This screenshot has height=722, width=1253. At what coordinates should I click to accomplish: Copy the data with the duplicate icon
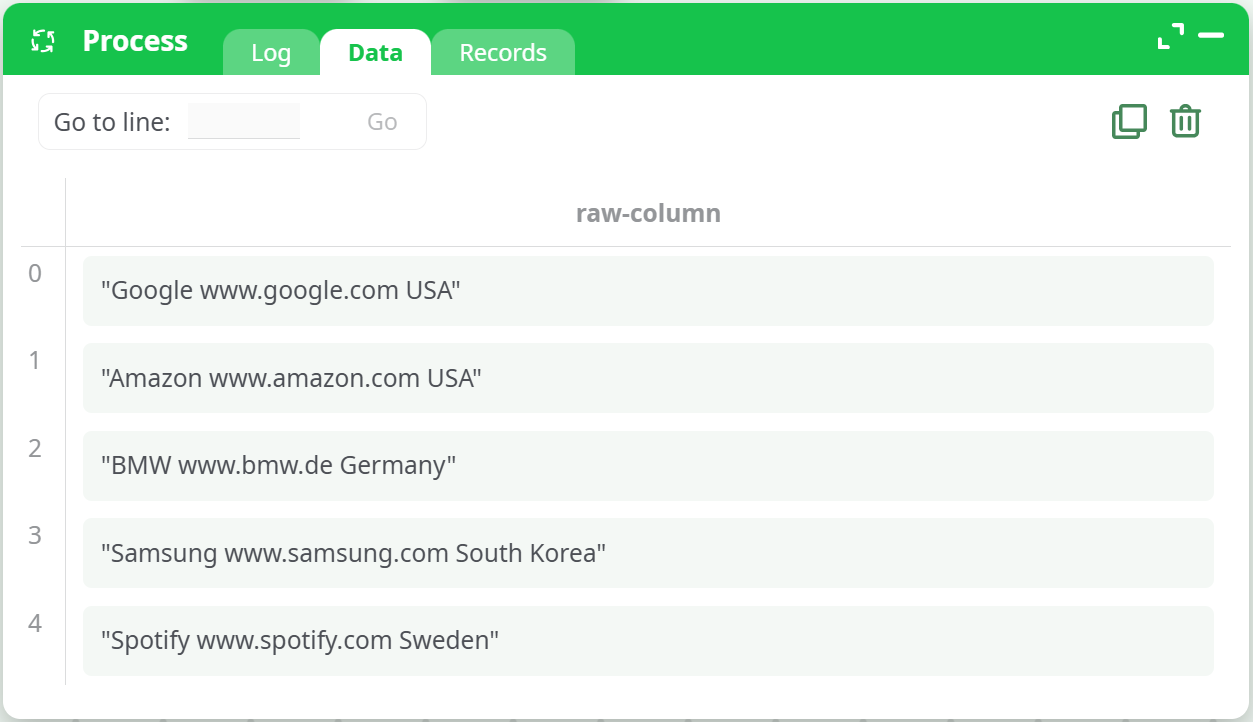pyautogui.click(x=1129, y=122)
